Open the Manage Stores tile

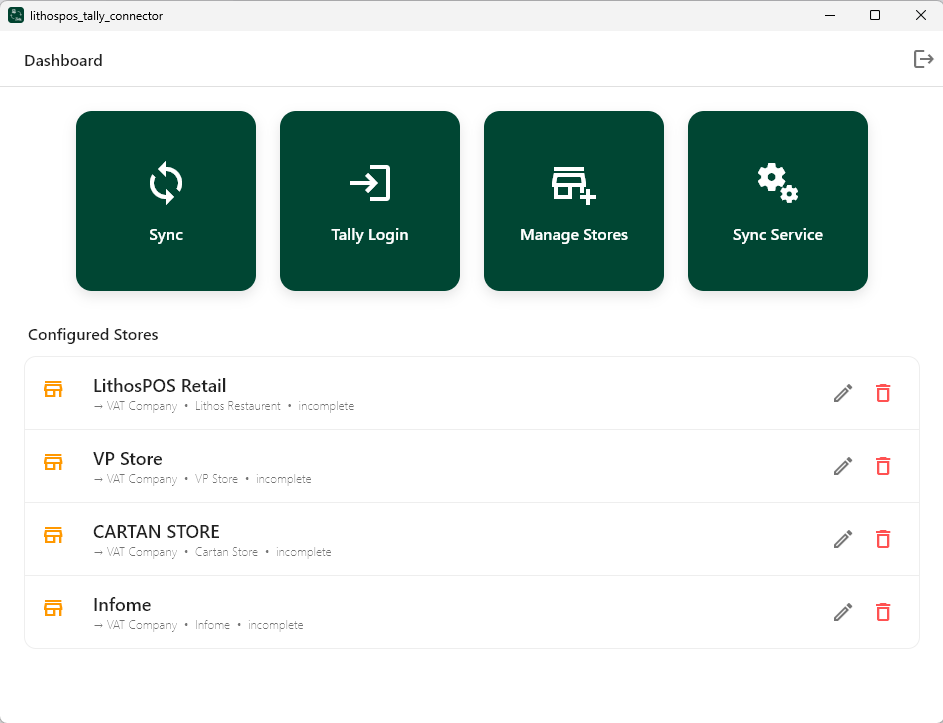pyautogui.click(x=574, y=201)
